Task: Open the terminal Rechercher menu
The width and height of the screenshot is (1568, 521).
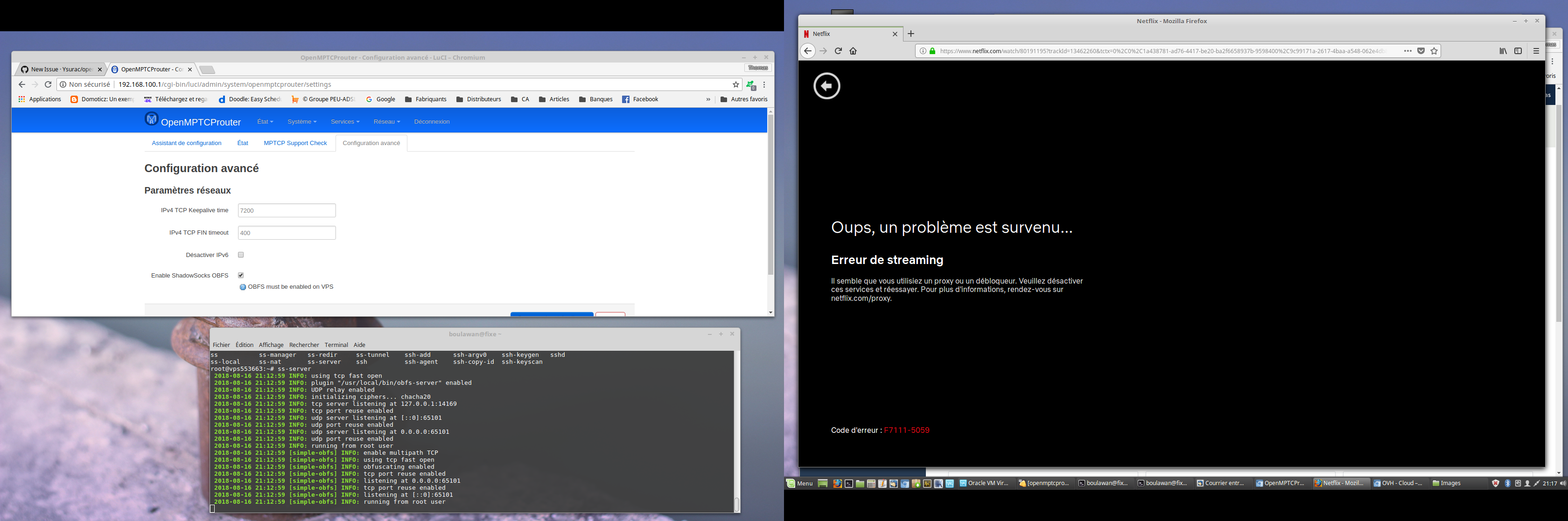Action: tap(304, 345)
